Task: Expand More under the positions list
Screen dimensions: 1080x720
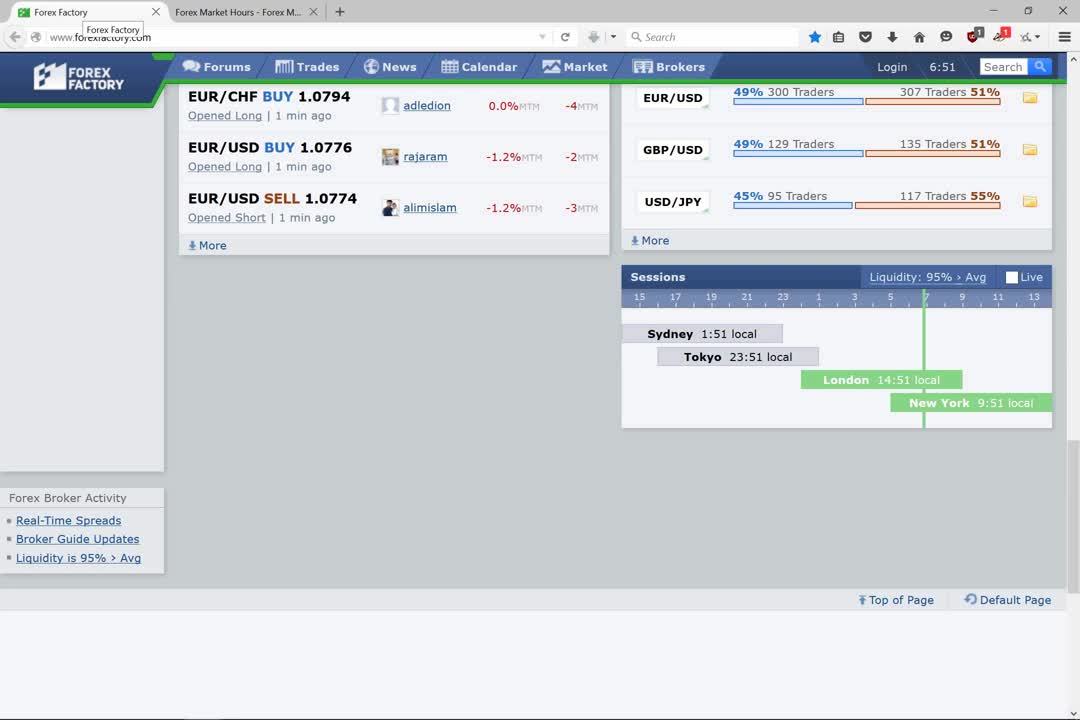Action: click(650, 240)
